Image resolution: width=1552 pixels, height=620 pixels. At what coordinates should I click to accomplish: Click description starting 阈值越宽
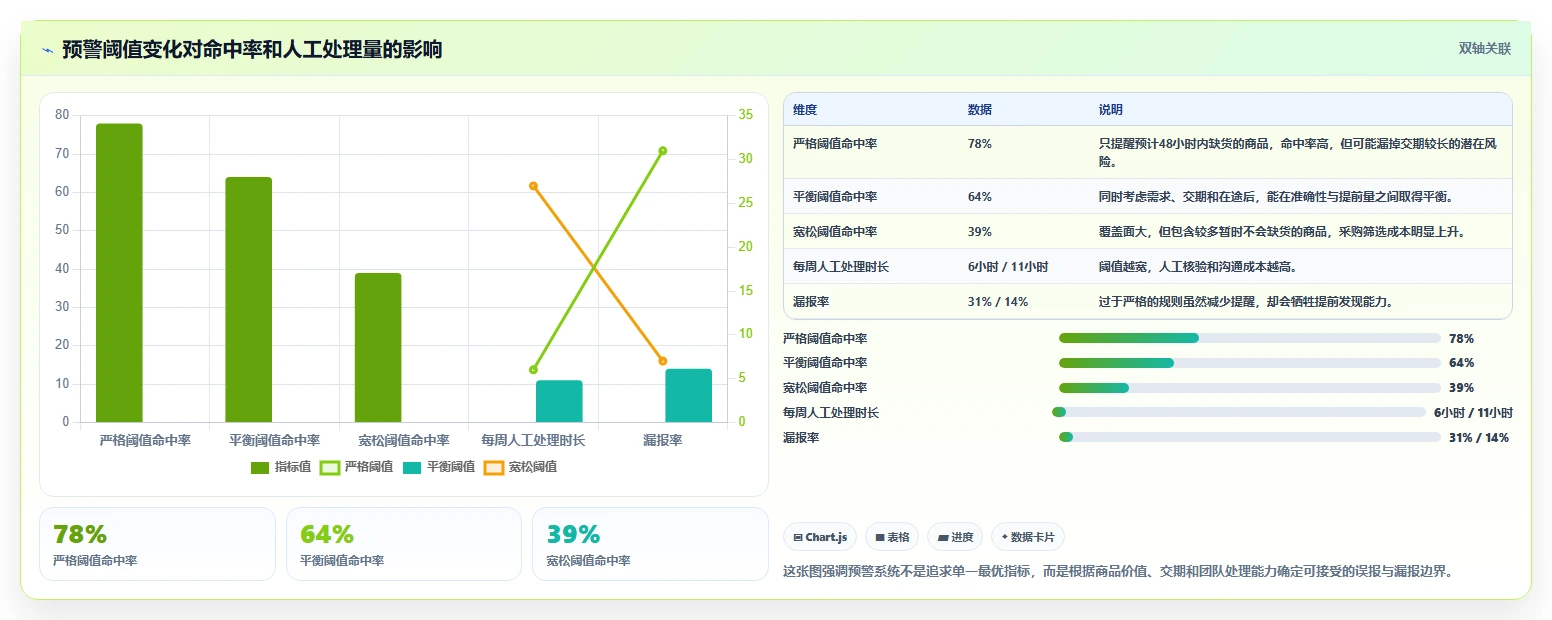tap(1198, 267)
